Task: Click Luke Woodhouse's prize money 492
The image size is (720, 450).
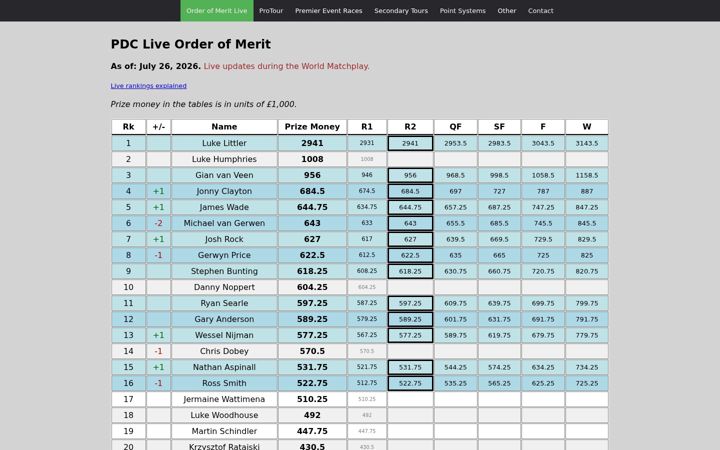Action: [312, 415]
